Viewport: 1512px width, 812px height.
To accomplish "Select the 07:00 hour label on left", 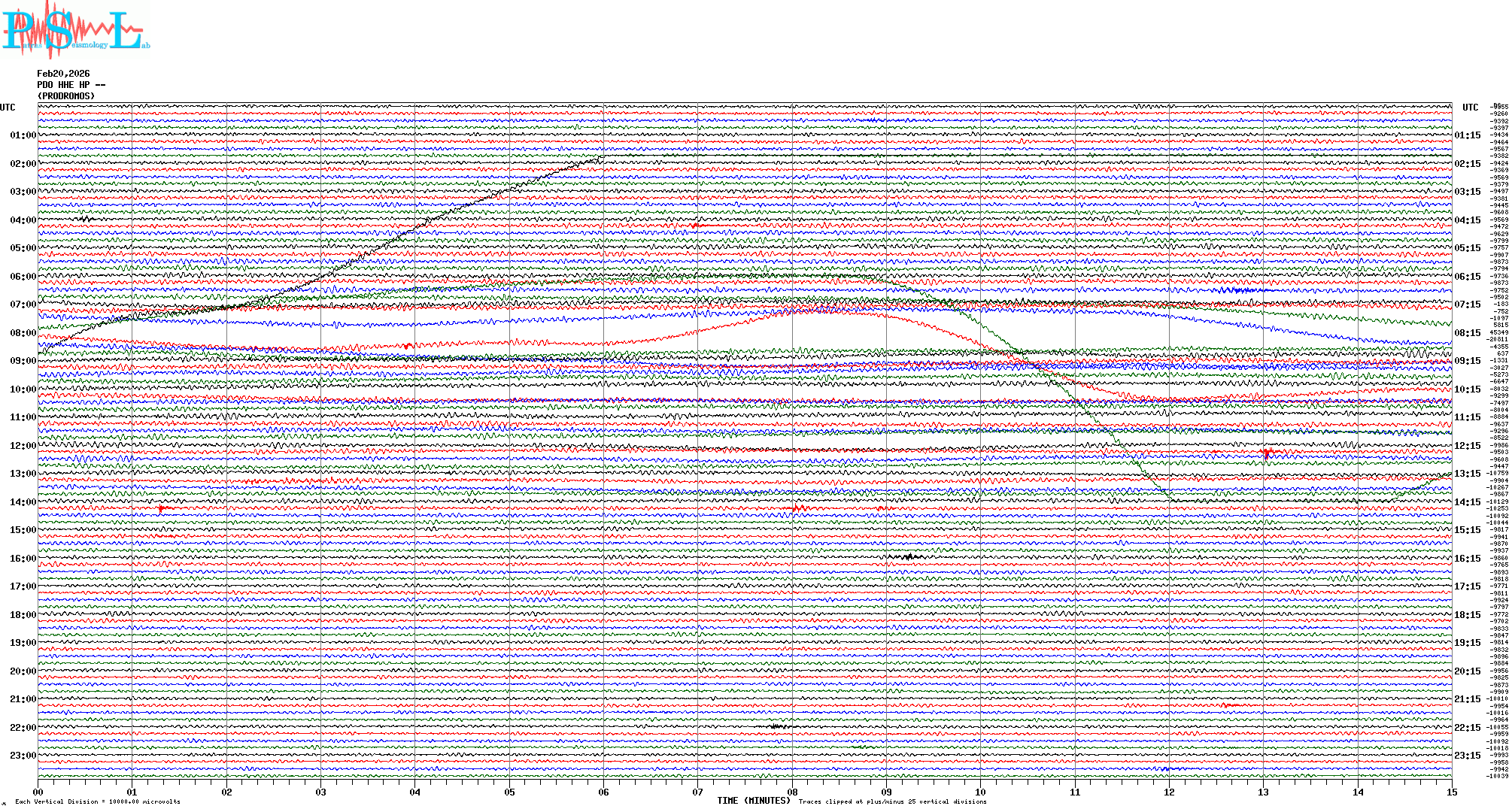I will (23, 304).
